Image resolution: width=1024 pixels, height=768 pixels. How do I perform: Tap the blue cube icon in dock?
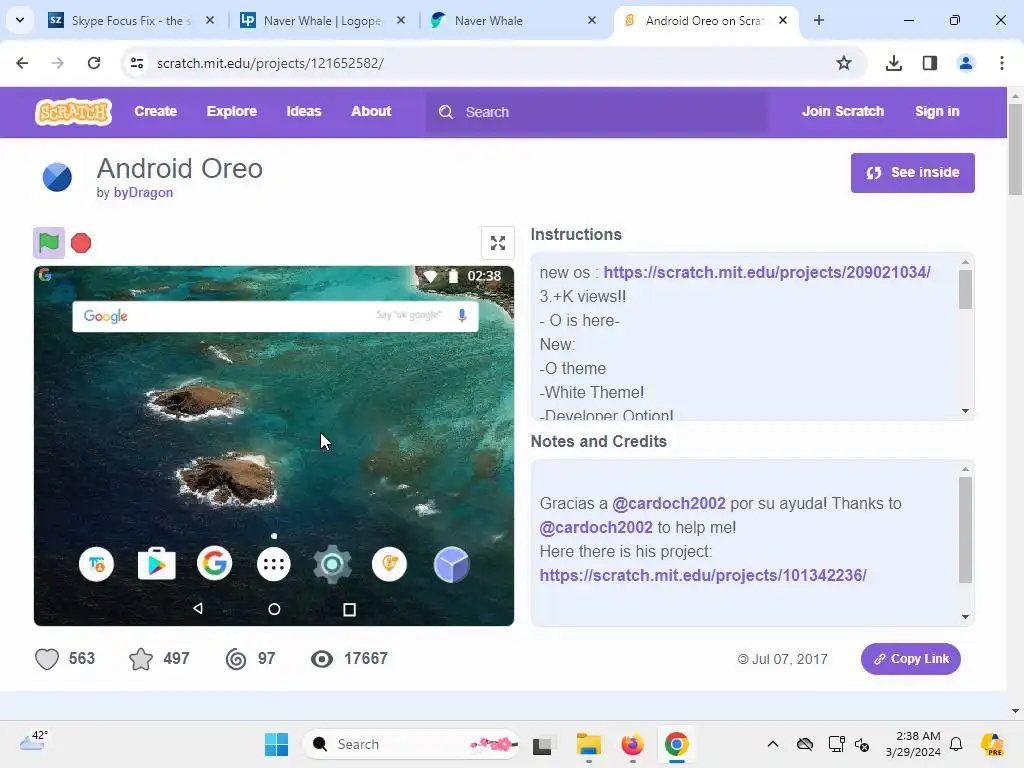tap(451, 564)
